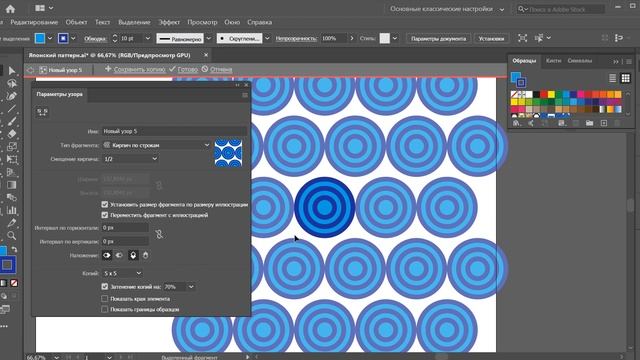Select the Eyedropper tool
Image resolution: width=640 pixels, height=360 pixels.
[12, 223]
